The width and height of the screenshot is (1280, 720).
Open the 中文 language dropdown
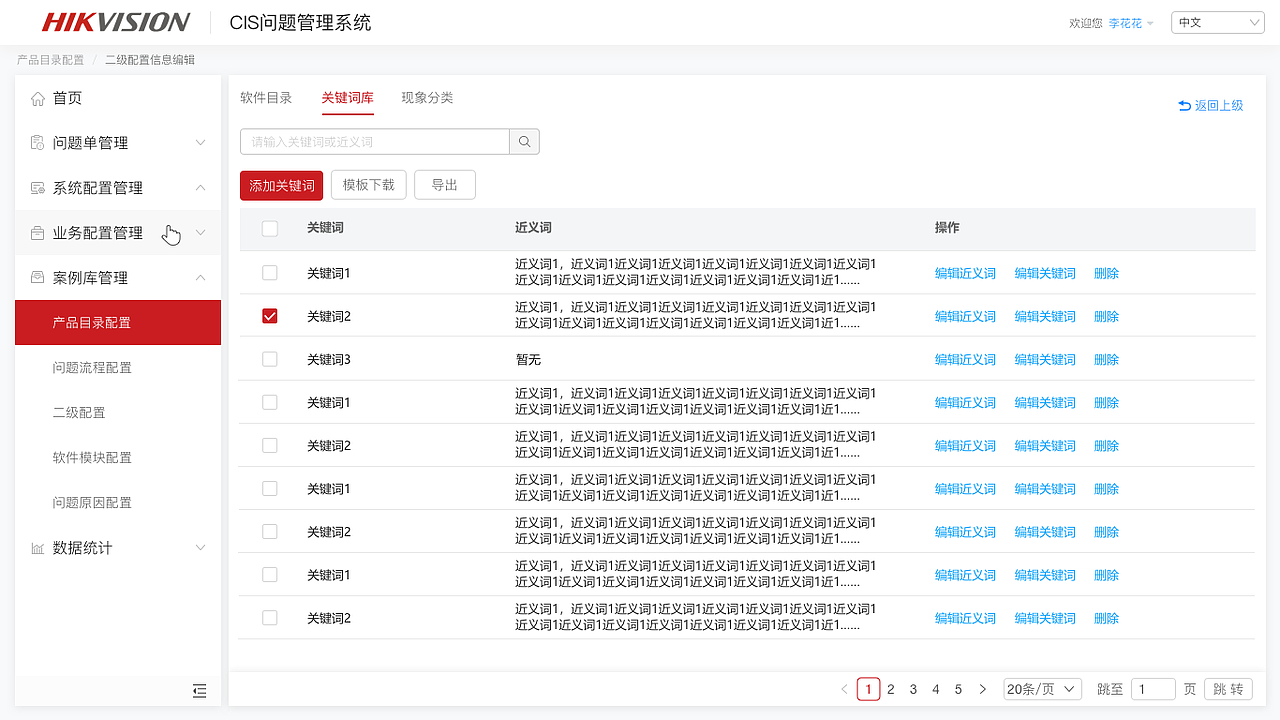click(x=1217, y=21)
